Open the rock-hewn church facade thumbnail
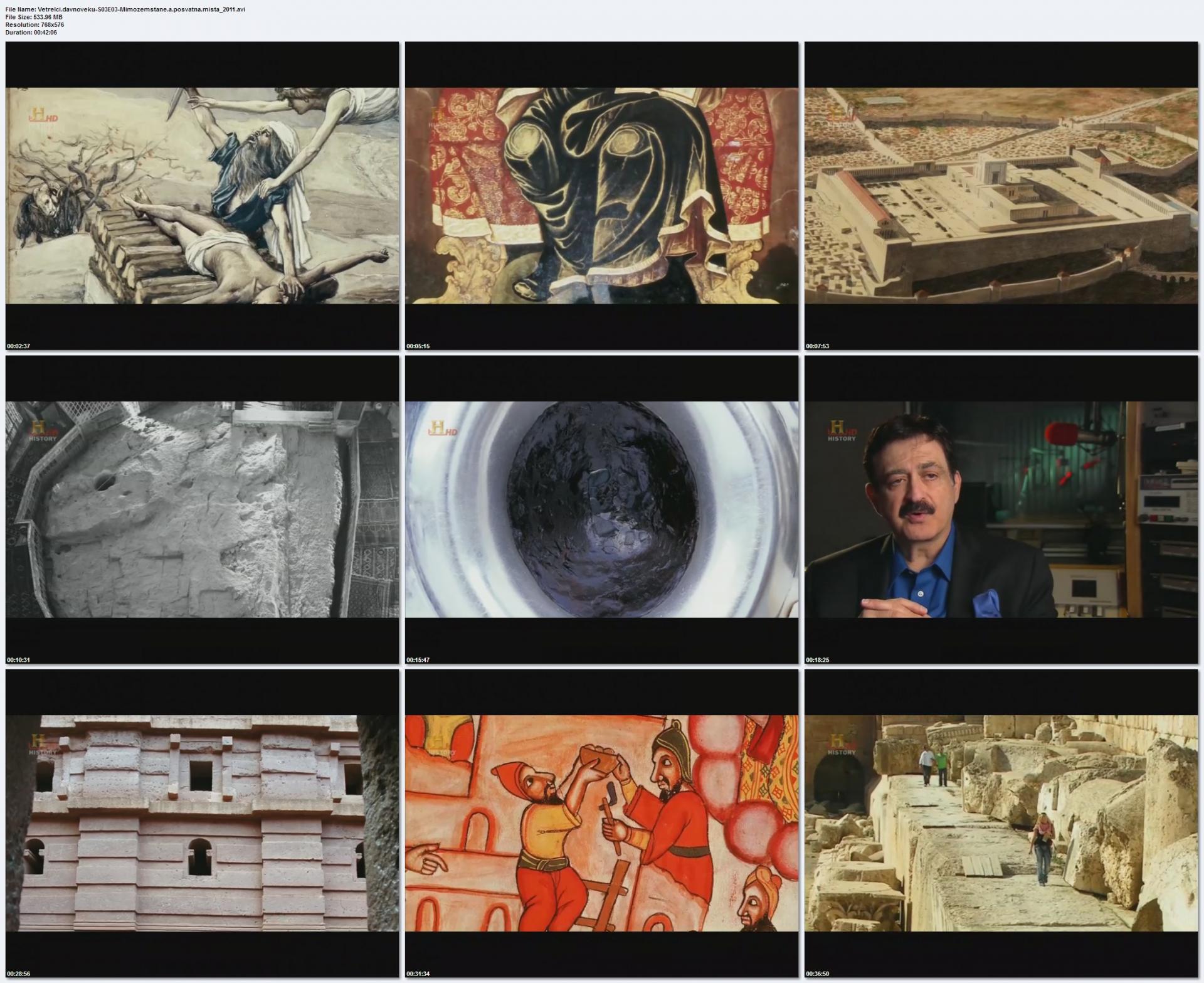 tap(202, 823)
